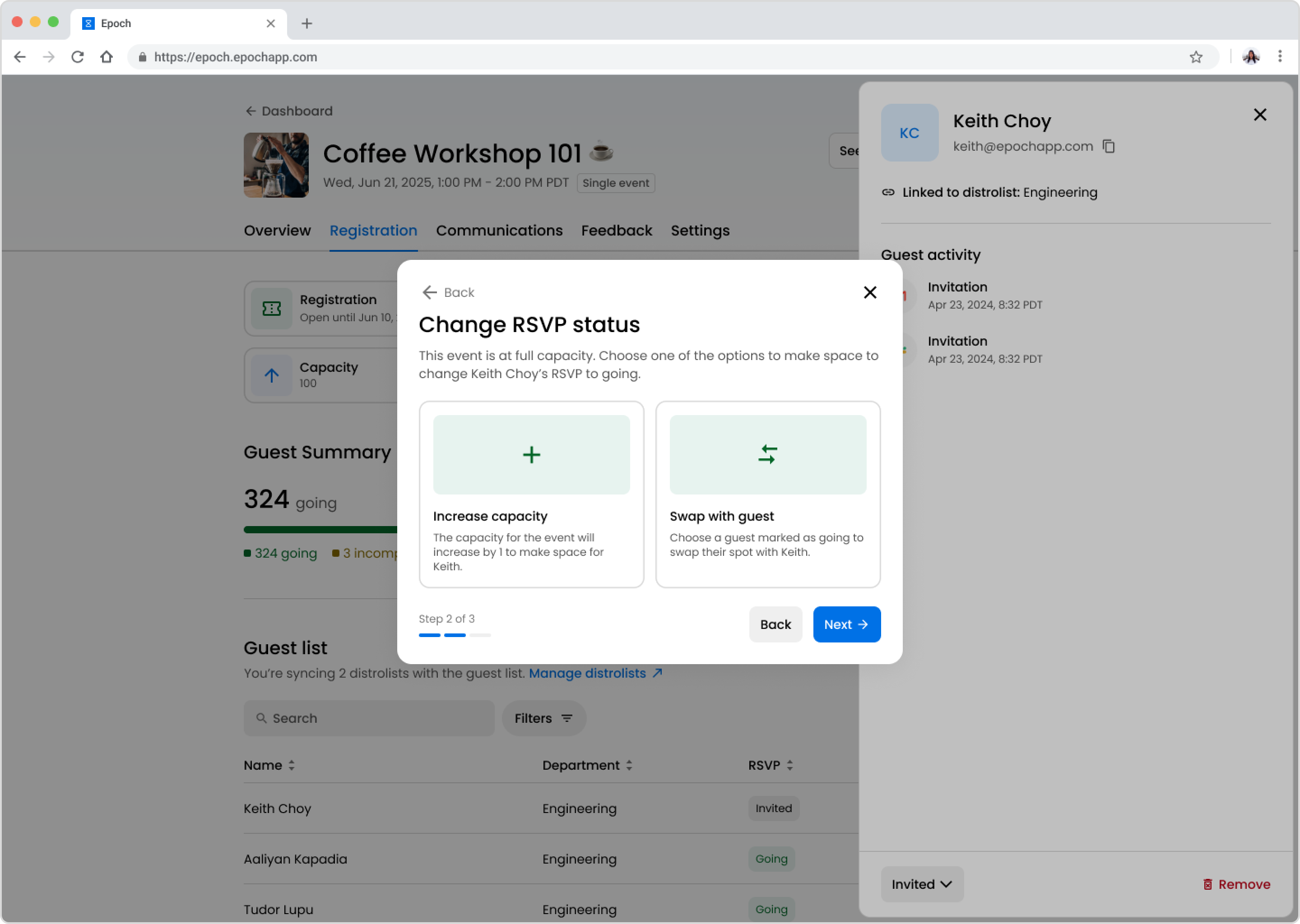1300x924 pixels.
Task: Open the Filters button
Action: pyautogui.click(x=543, y=718)
